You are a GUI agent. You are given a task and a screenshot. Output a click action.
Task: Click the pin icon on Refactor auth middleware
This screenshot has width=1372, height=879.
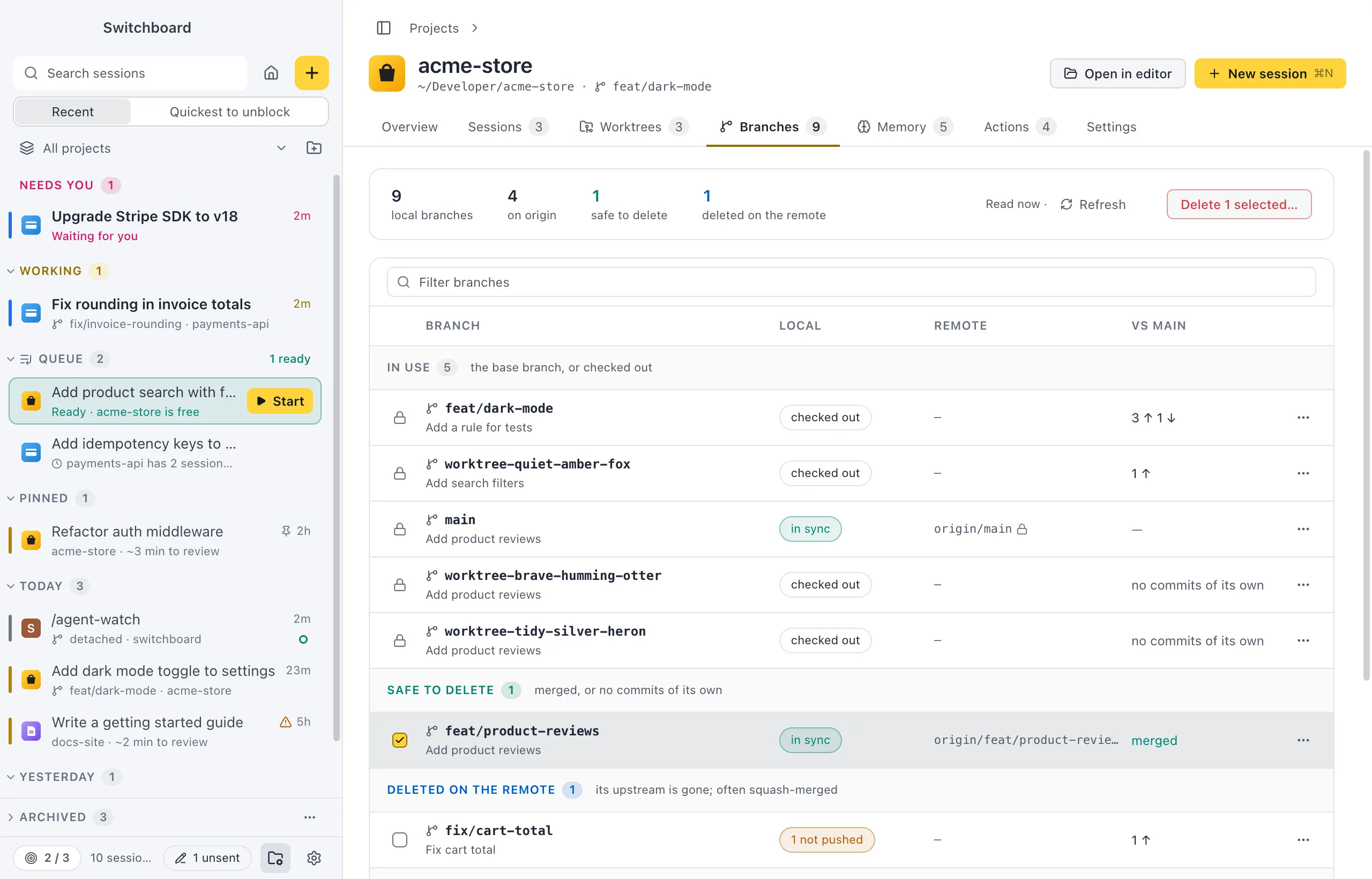286,531
